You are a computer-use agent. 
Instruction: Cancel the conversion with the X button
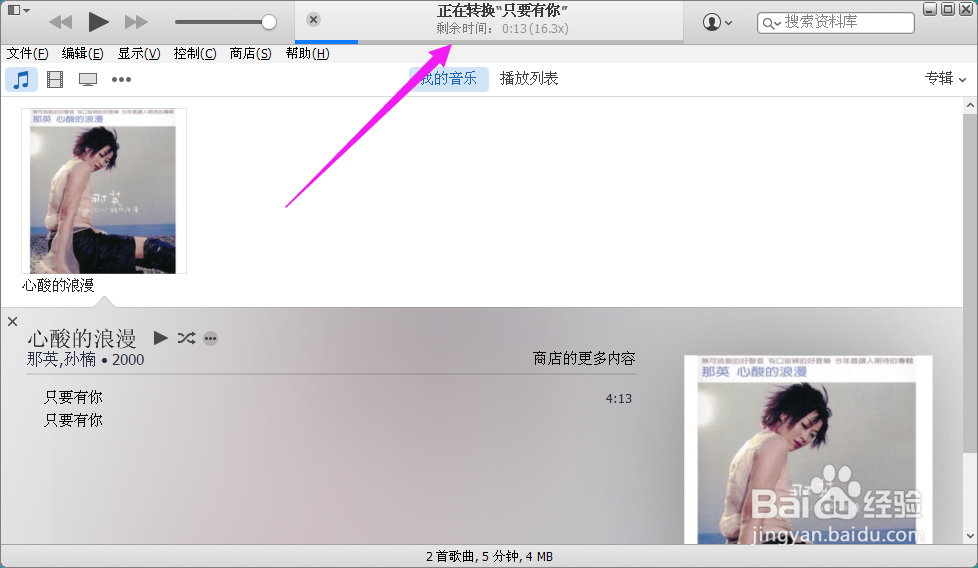(x=314, y=20)
